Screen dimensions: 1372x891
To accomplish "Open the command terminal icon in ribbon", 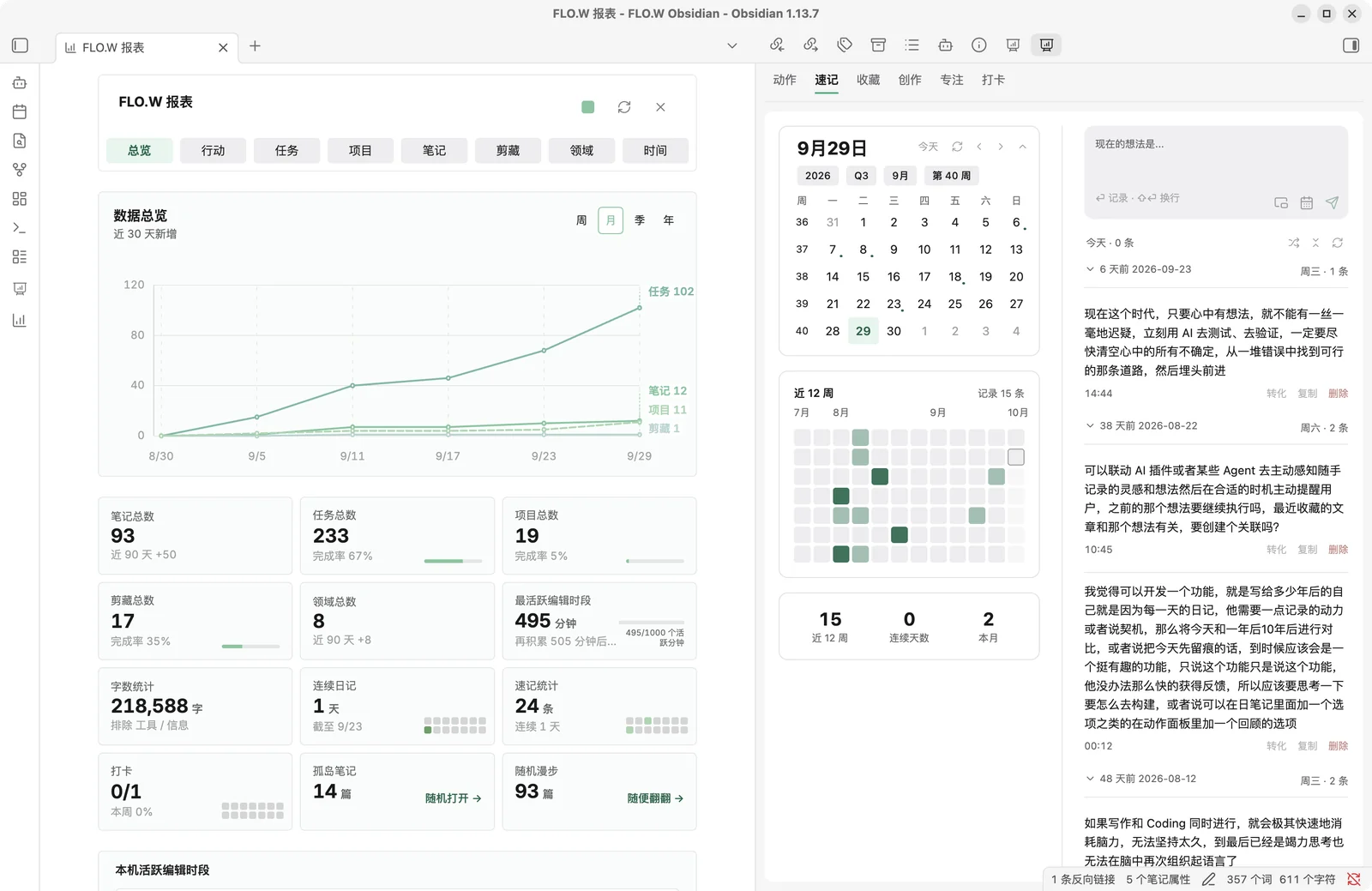I will click(x=20, y=228).
